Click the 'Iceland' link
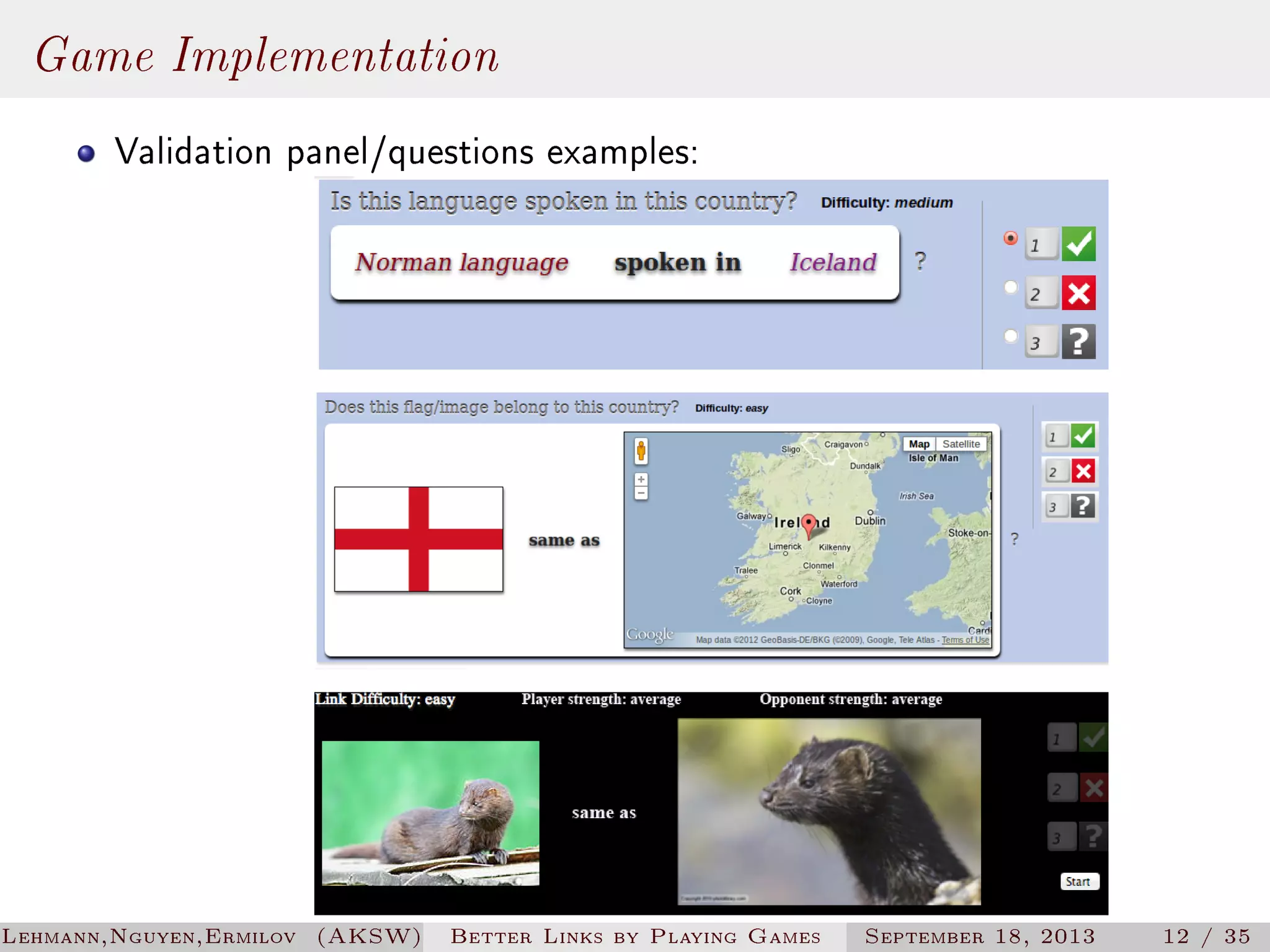Image resolution: width=1270 pixels, height=952 pixels. pos(833,262)
